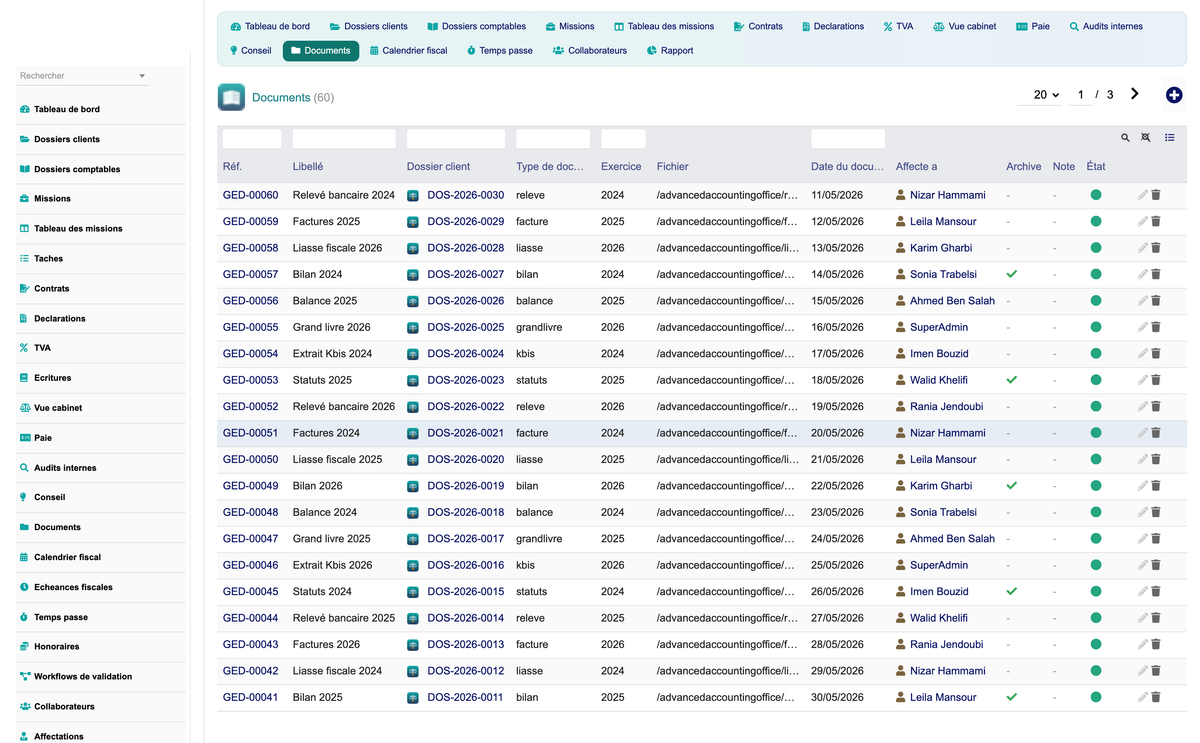This screenshot has width=1200, height=743.
Task: Open document link GED-00060
Action: [251, 195]
